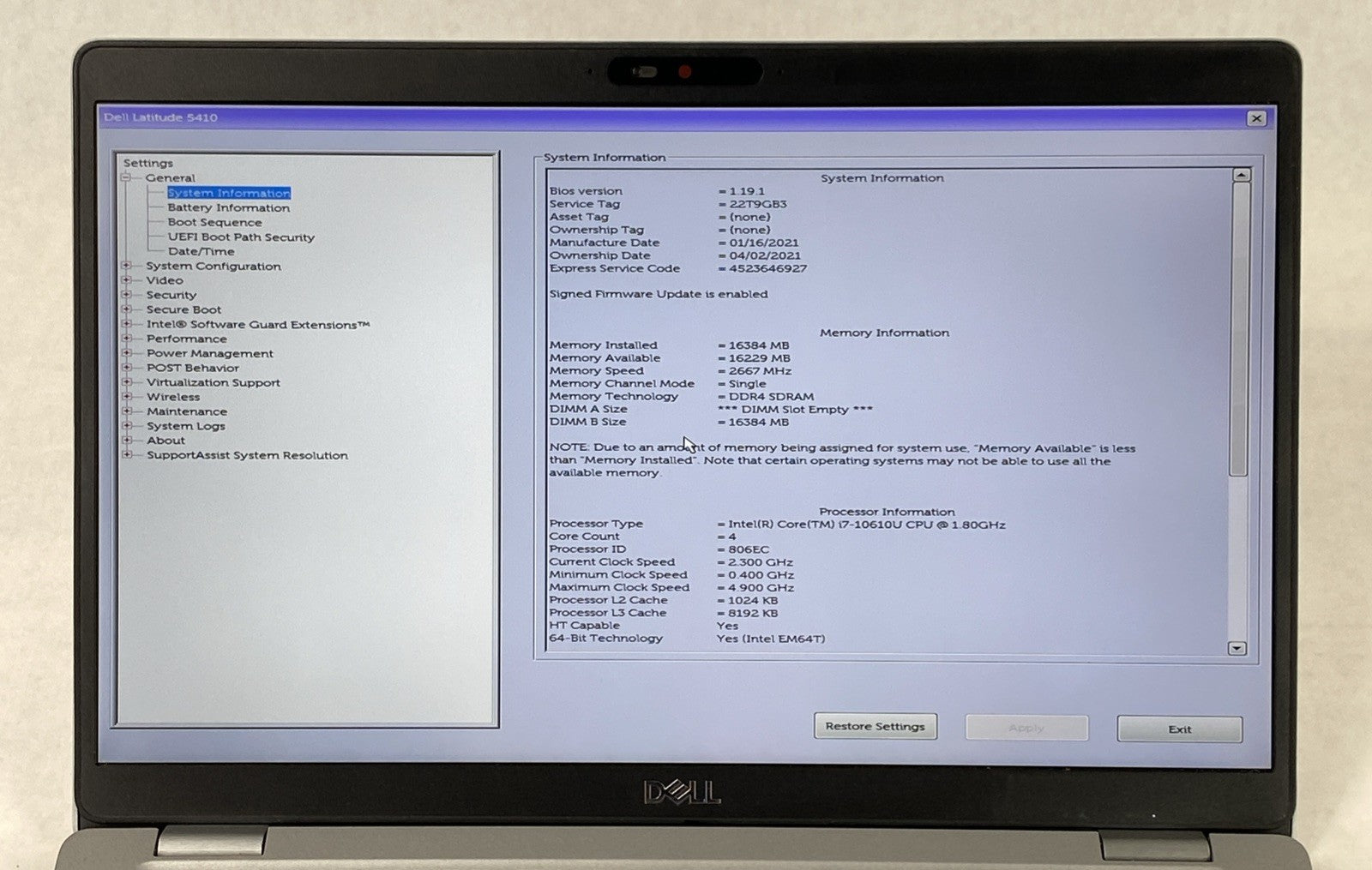The width and height of the screenshot is (1372, 870).
Task: Expand the Power Management node
Action: pos(126,353)
